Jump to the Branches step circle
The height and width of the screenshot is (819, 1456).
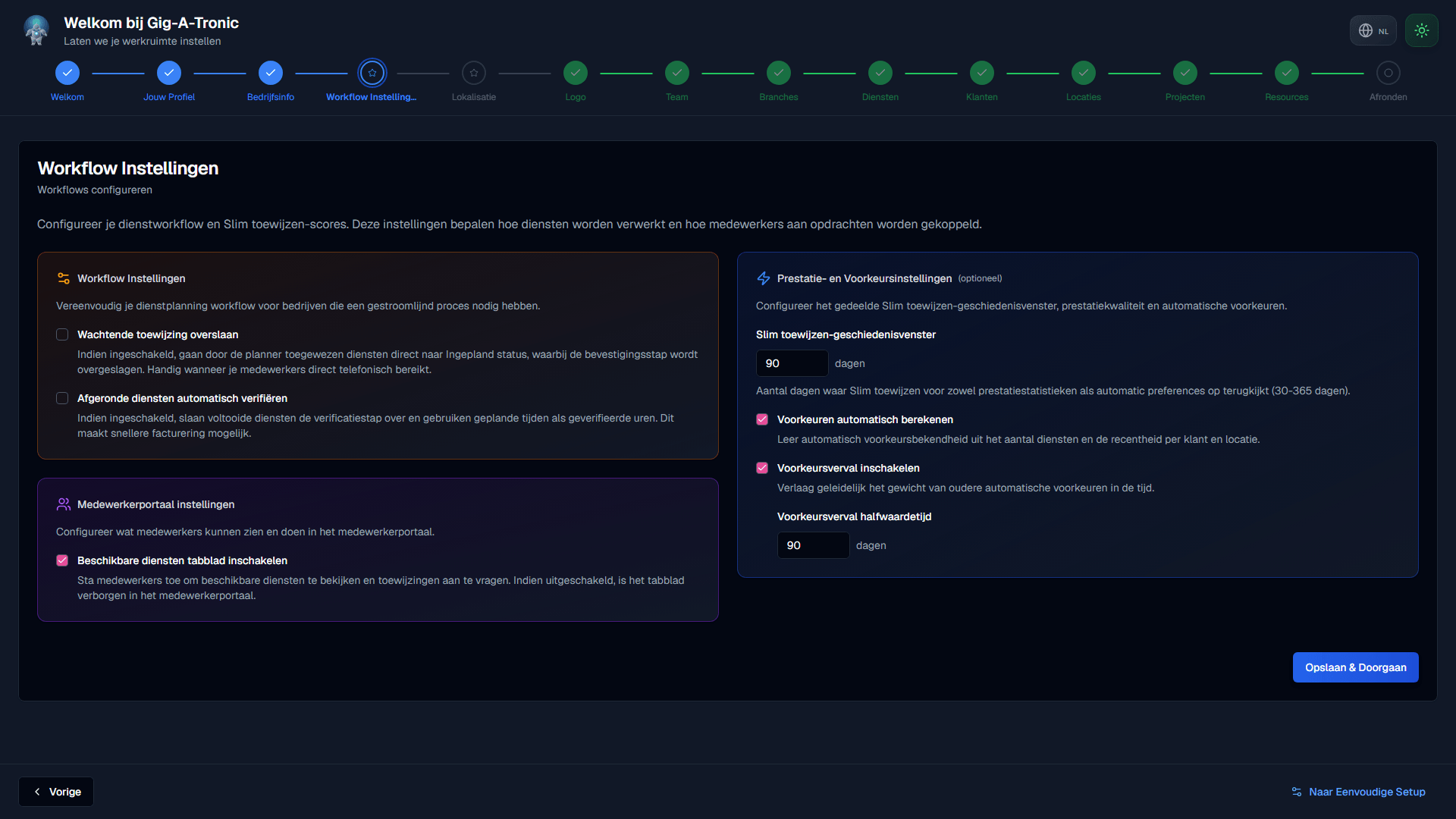coord(779,73)
